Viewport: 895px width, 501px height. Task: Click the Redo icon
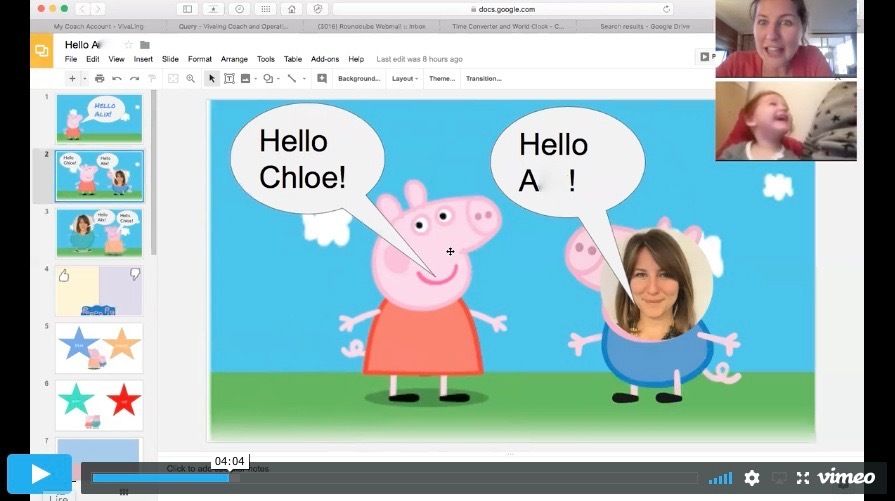[x=134, y=79]
